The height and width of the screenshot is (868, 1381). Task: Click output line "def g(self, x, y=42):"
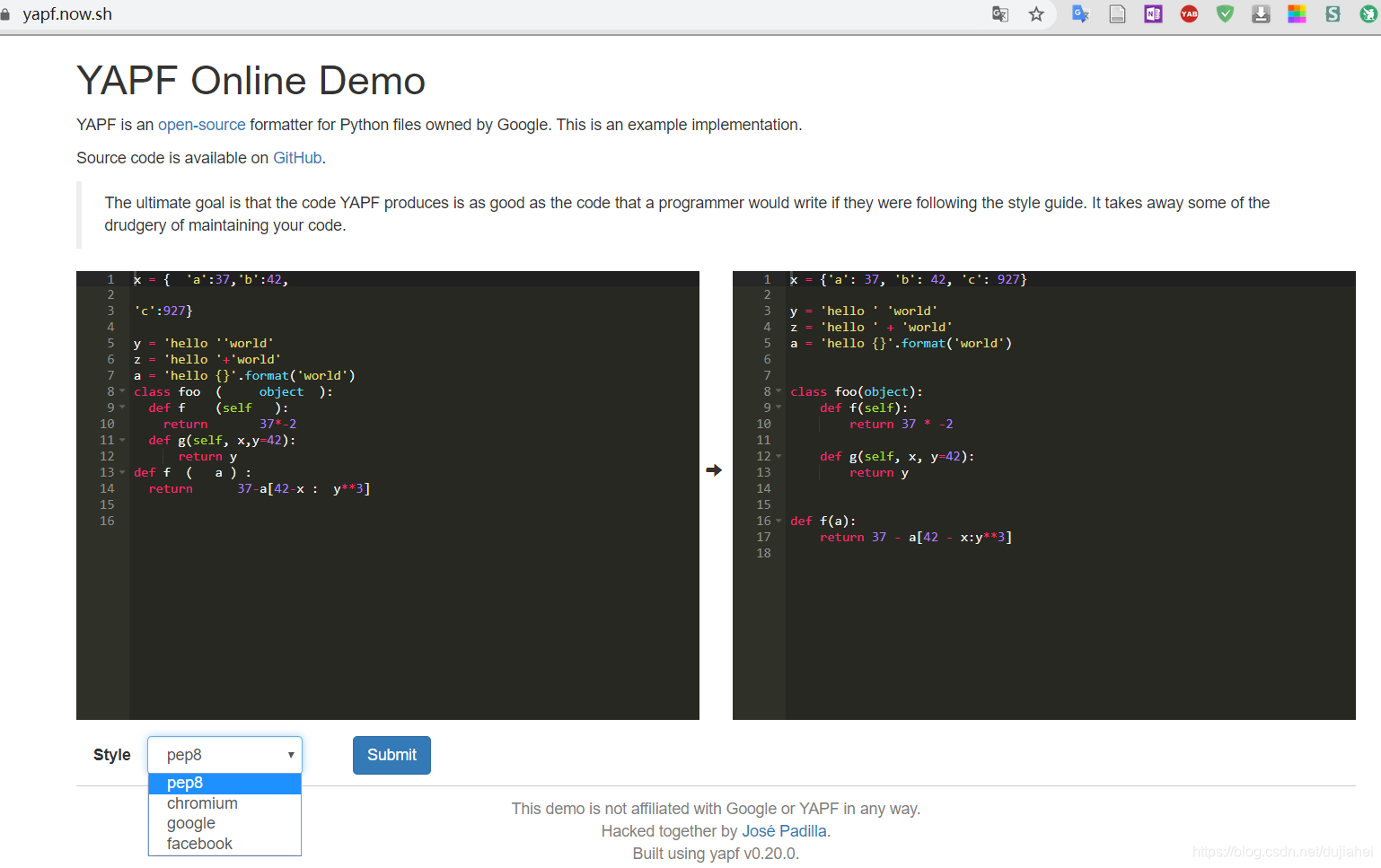point(897,456)
